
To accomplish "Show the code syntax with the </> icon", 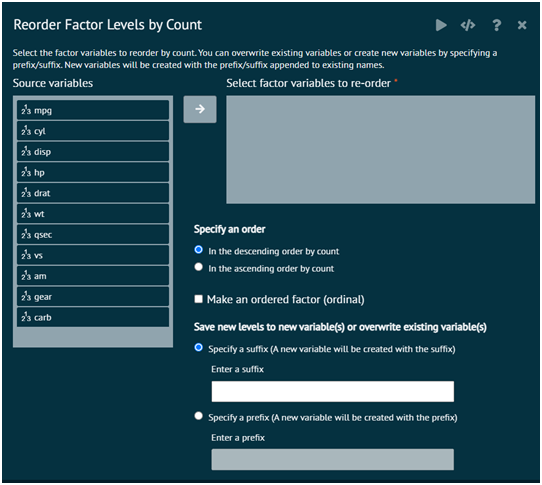I will tap(468, 25).
